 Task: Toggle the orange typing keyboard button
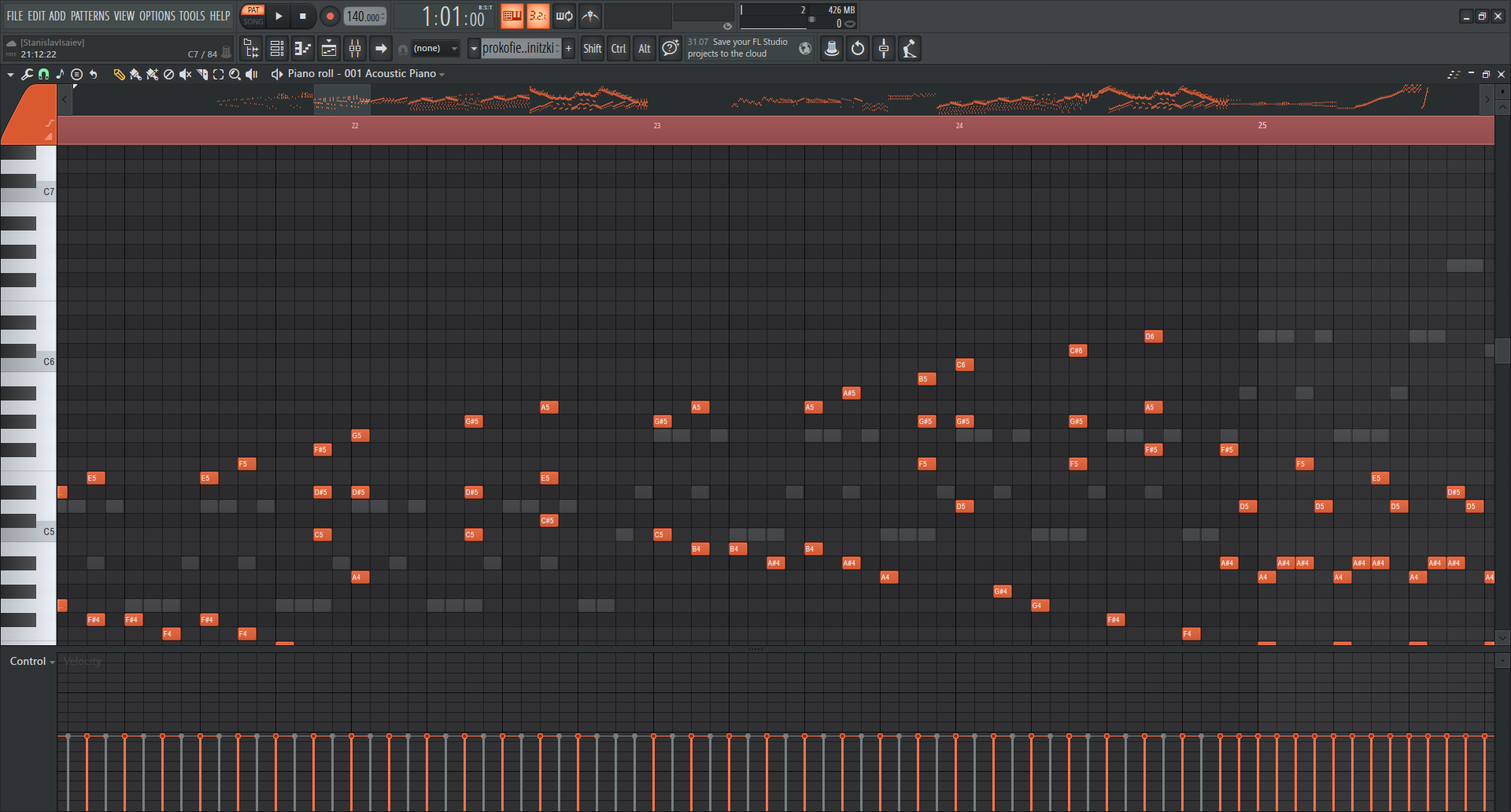512,16
